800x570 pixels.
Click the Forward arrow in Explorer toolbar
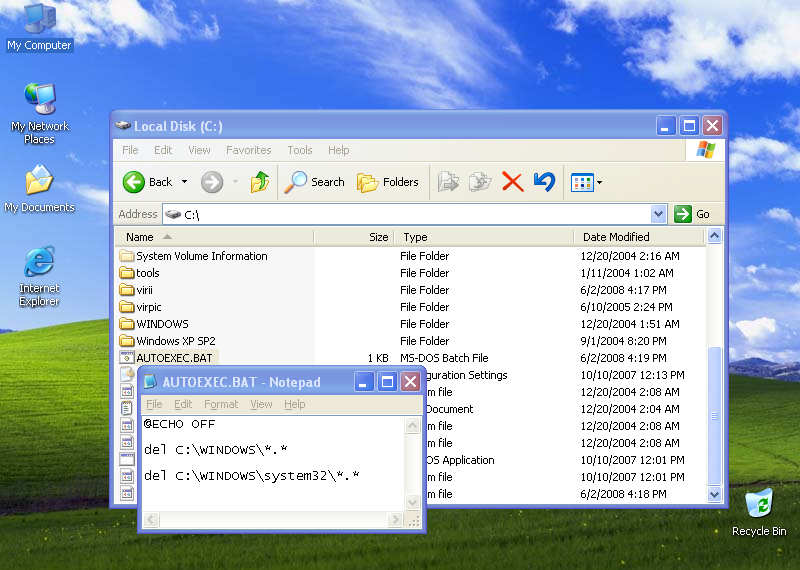click(212, 182)
